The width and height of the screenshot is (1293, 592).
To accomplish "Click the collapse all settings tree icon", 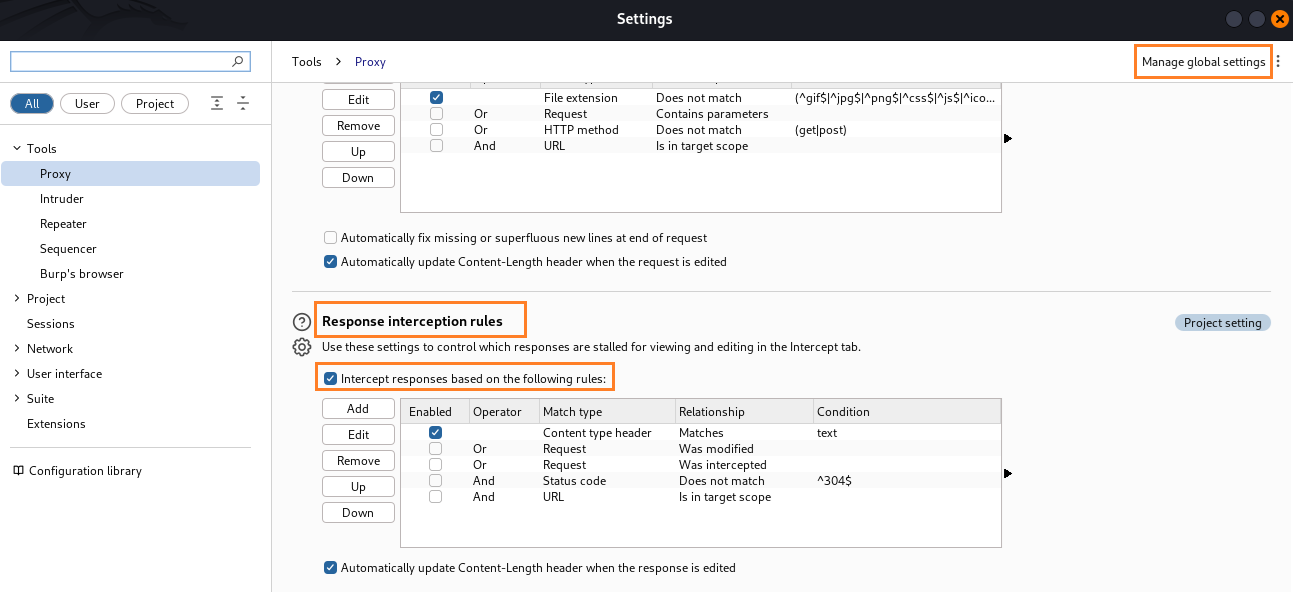I will (x=243, y=103).
